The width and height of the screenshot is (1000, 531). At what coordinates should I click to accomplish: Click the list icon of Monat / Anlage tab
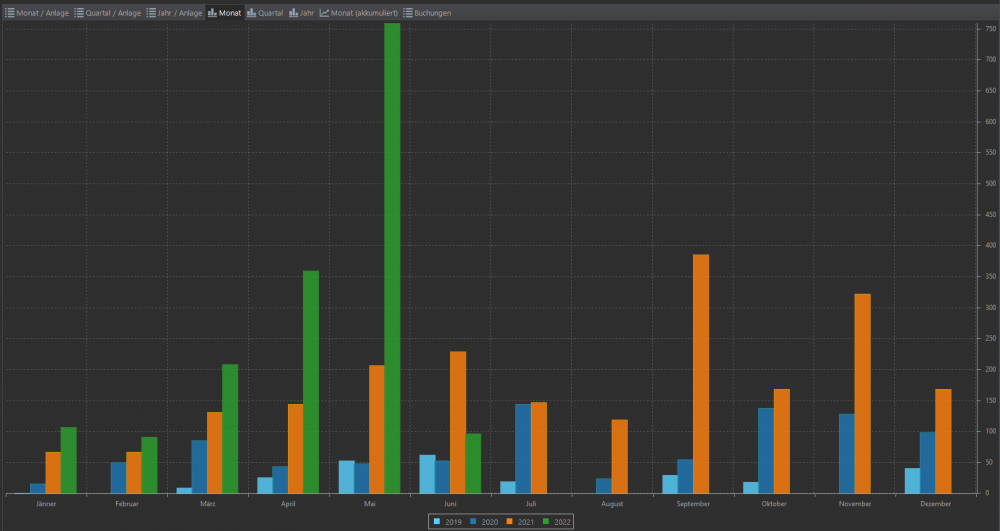[x=10, y=13]
